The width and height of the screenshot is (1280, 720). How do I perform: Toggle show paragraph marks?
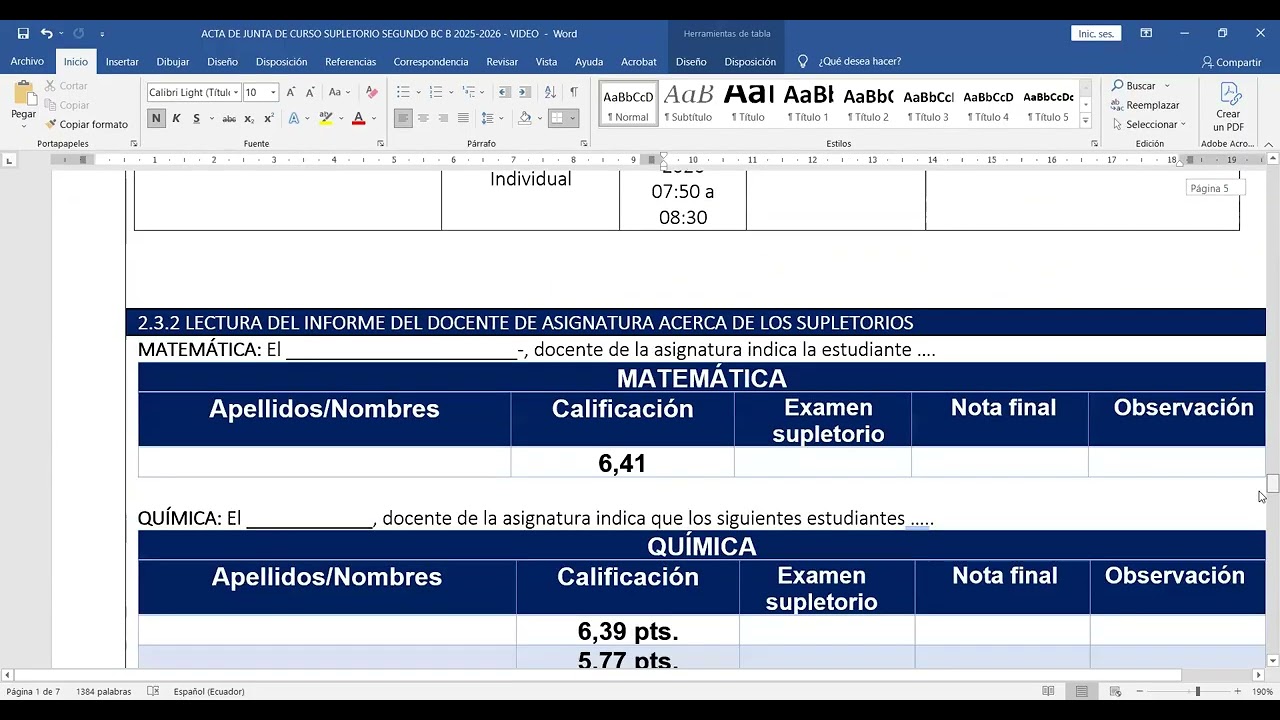[x=574, y=92]
